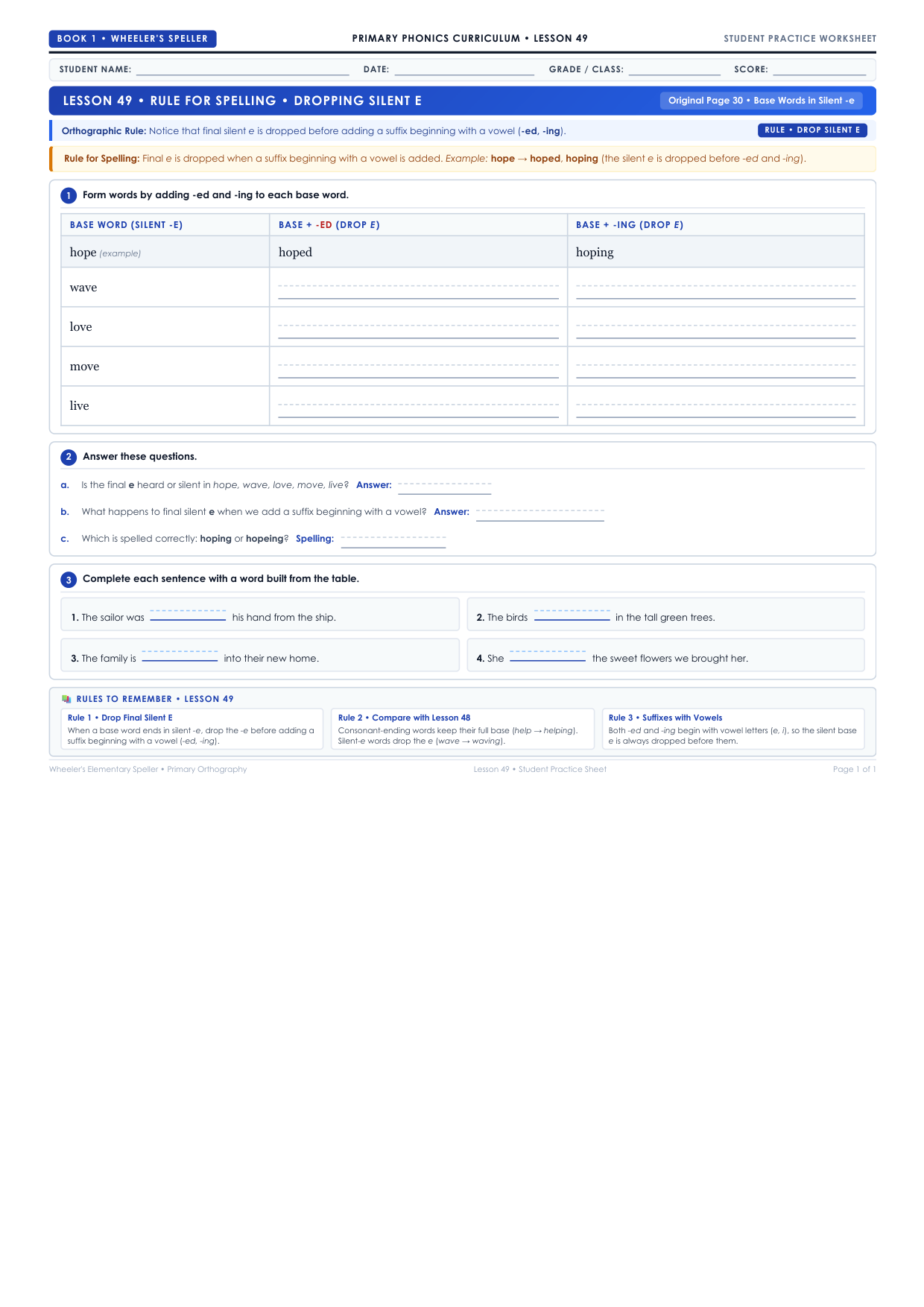Click the 'Rule • Drop Silent E' tag
924x1307 pixels.
tap(812, 130)
